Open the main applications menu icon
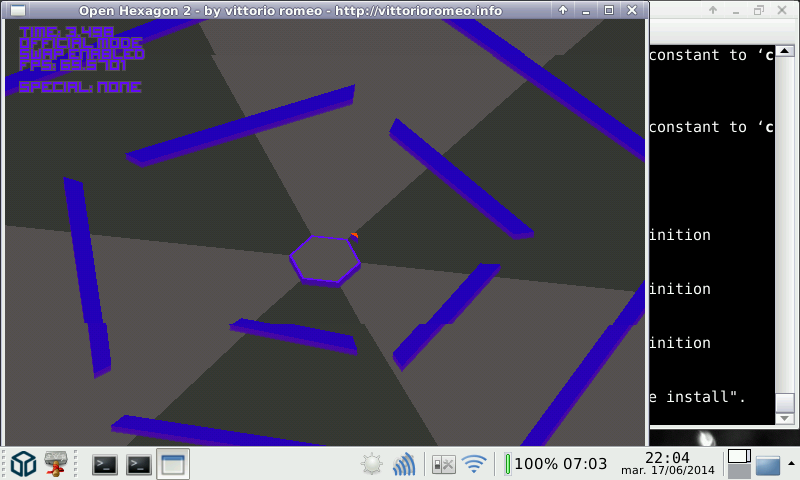The width and height of the screenshot is (800, 480). 24,463
